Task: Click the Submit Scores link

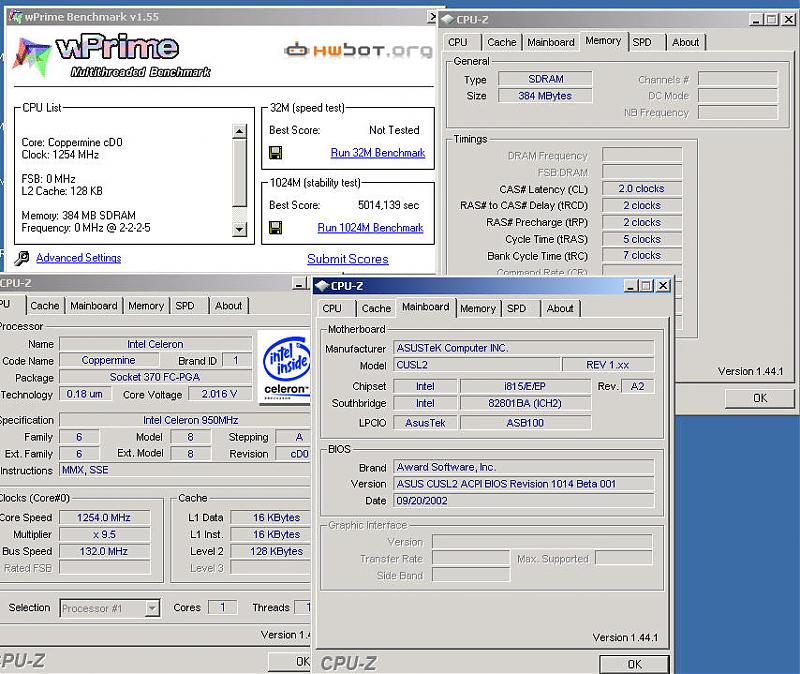Action: [347, 259]
